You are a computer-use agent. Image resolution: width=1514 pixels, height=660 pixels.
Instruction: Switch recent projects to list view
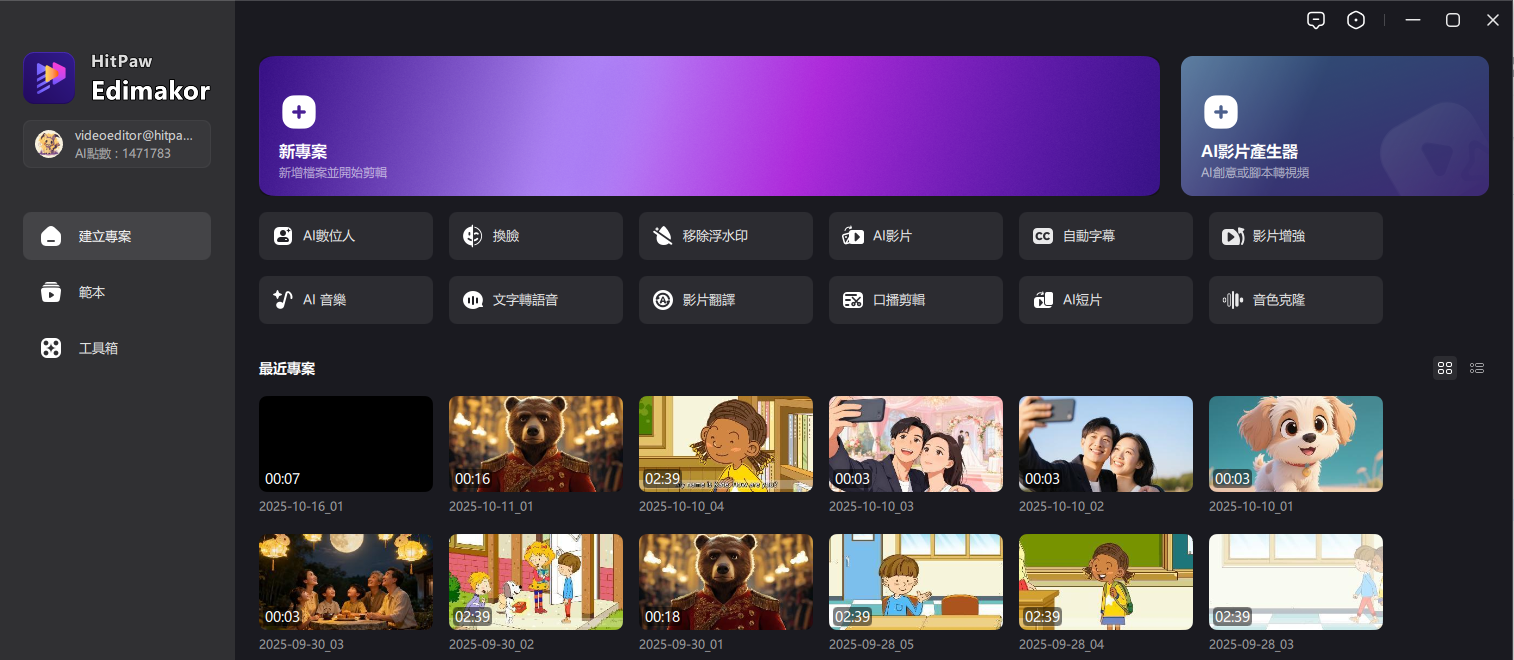point(1477,368)
